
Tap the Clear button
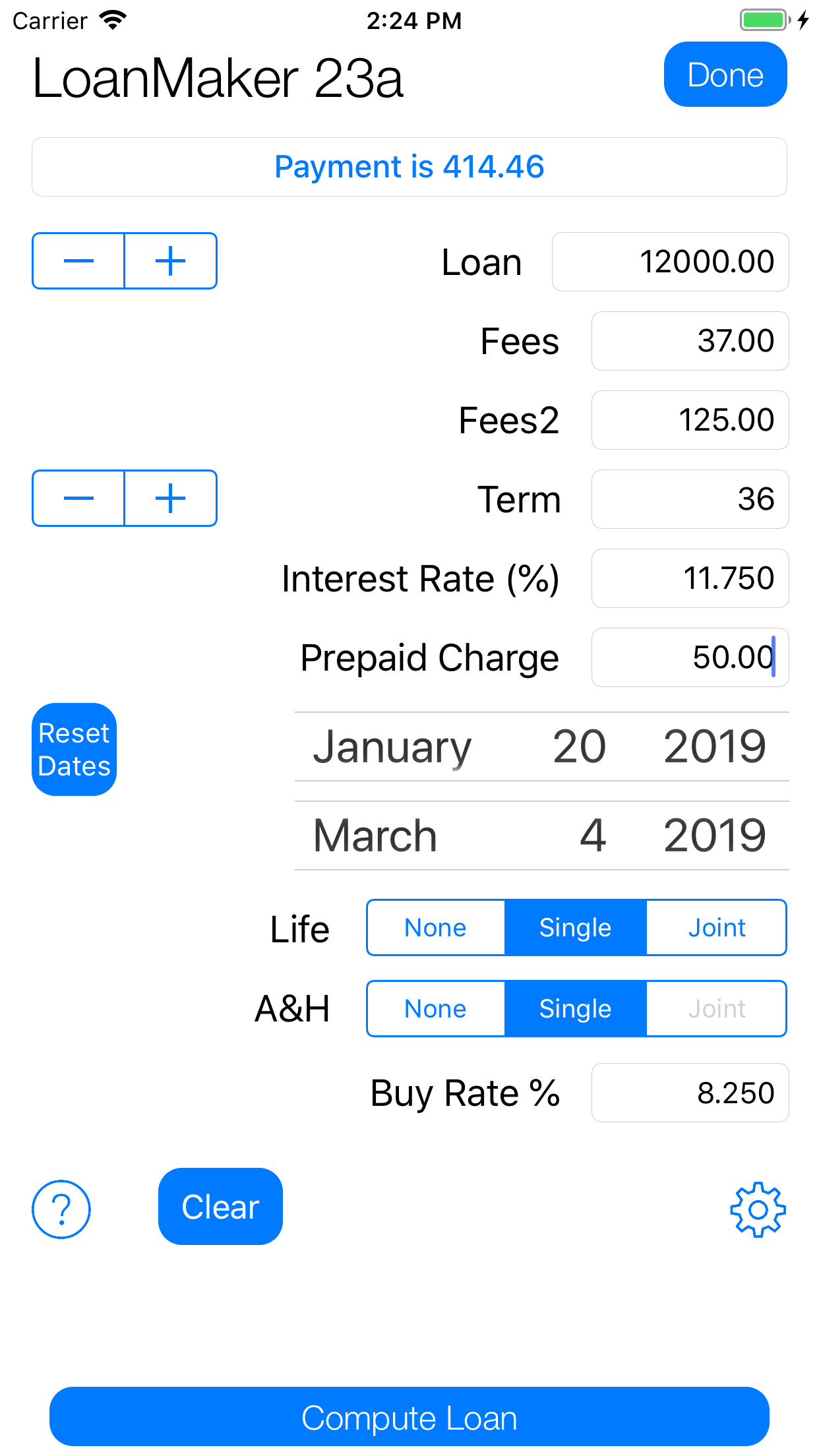[x=220, y=1207]
